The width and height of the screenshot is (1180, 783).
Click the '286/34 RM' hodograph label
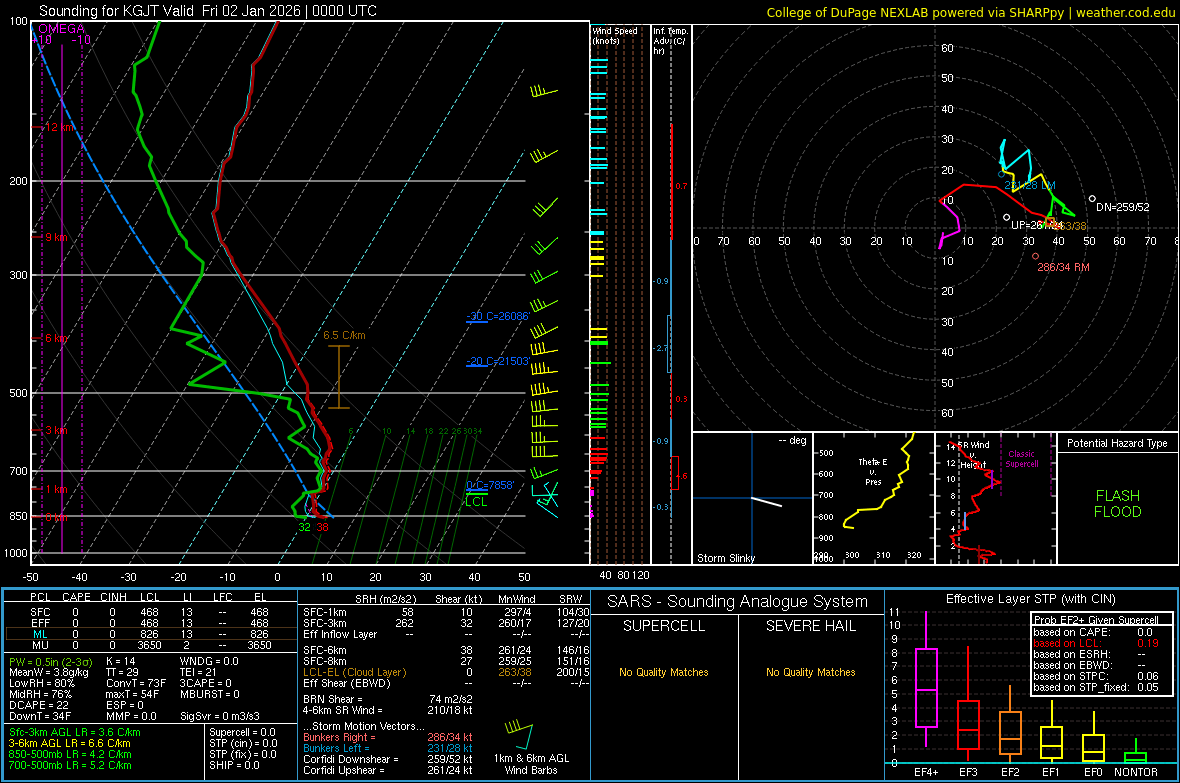tap(1063, 267)
